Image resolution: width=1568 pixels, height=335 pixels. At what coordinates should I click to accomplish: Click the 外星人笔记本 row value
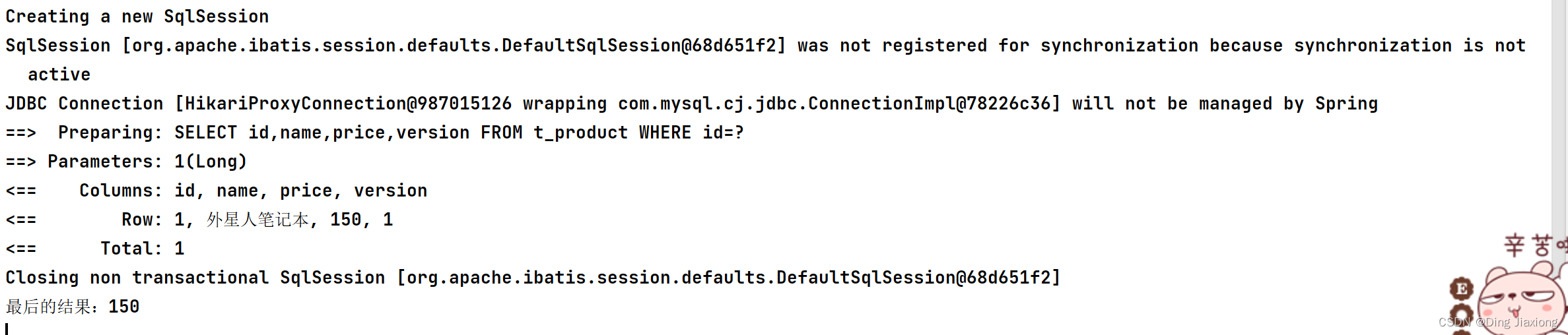[257, 220]
